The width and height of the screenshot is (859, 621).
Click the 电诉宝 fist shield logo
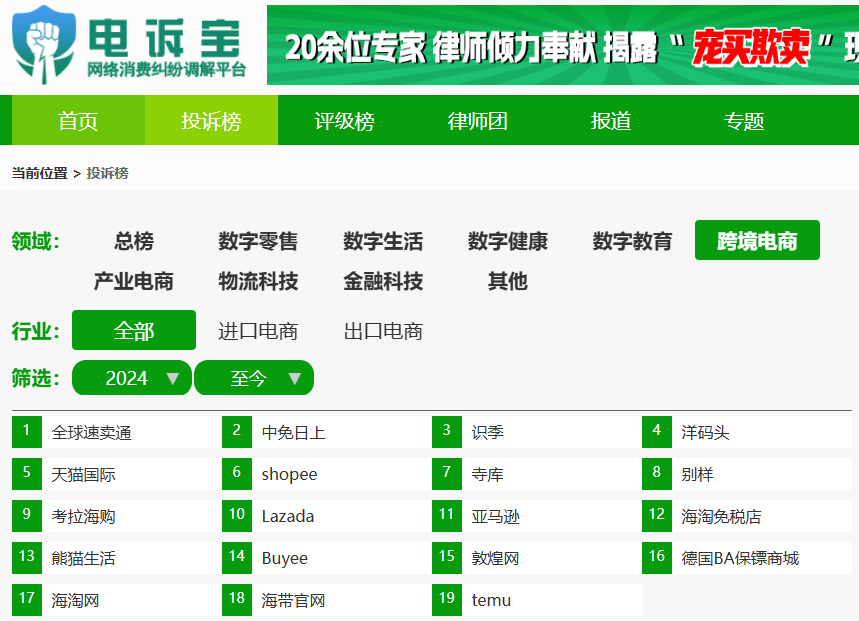[x=44, y=45]
